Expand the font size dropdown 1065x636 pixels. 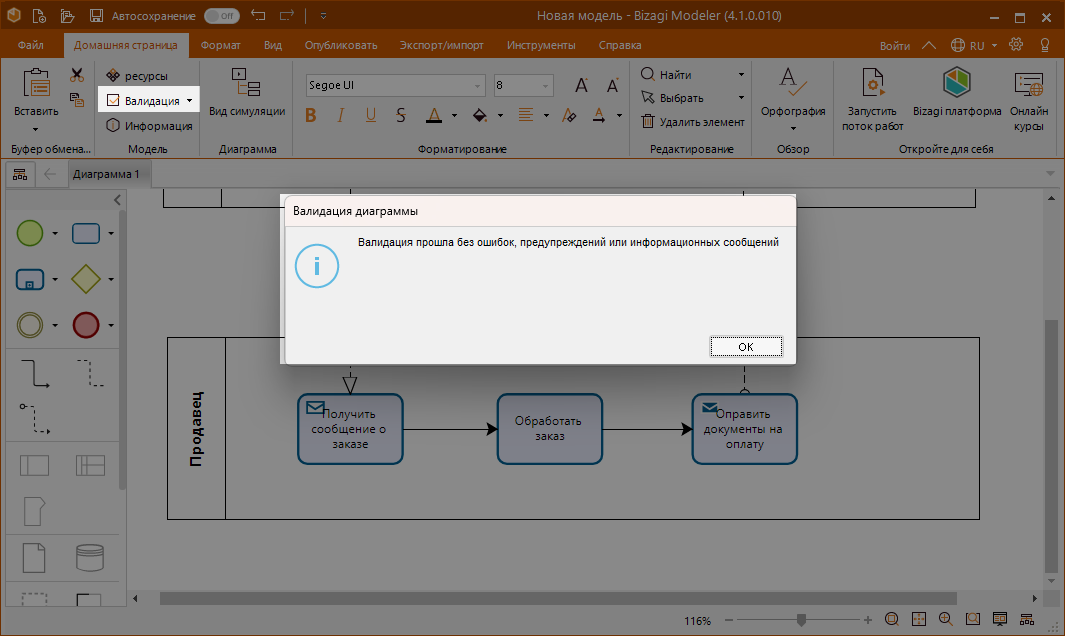pos(546,85)
